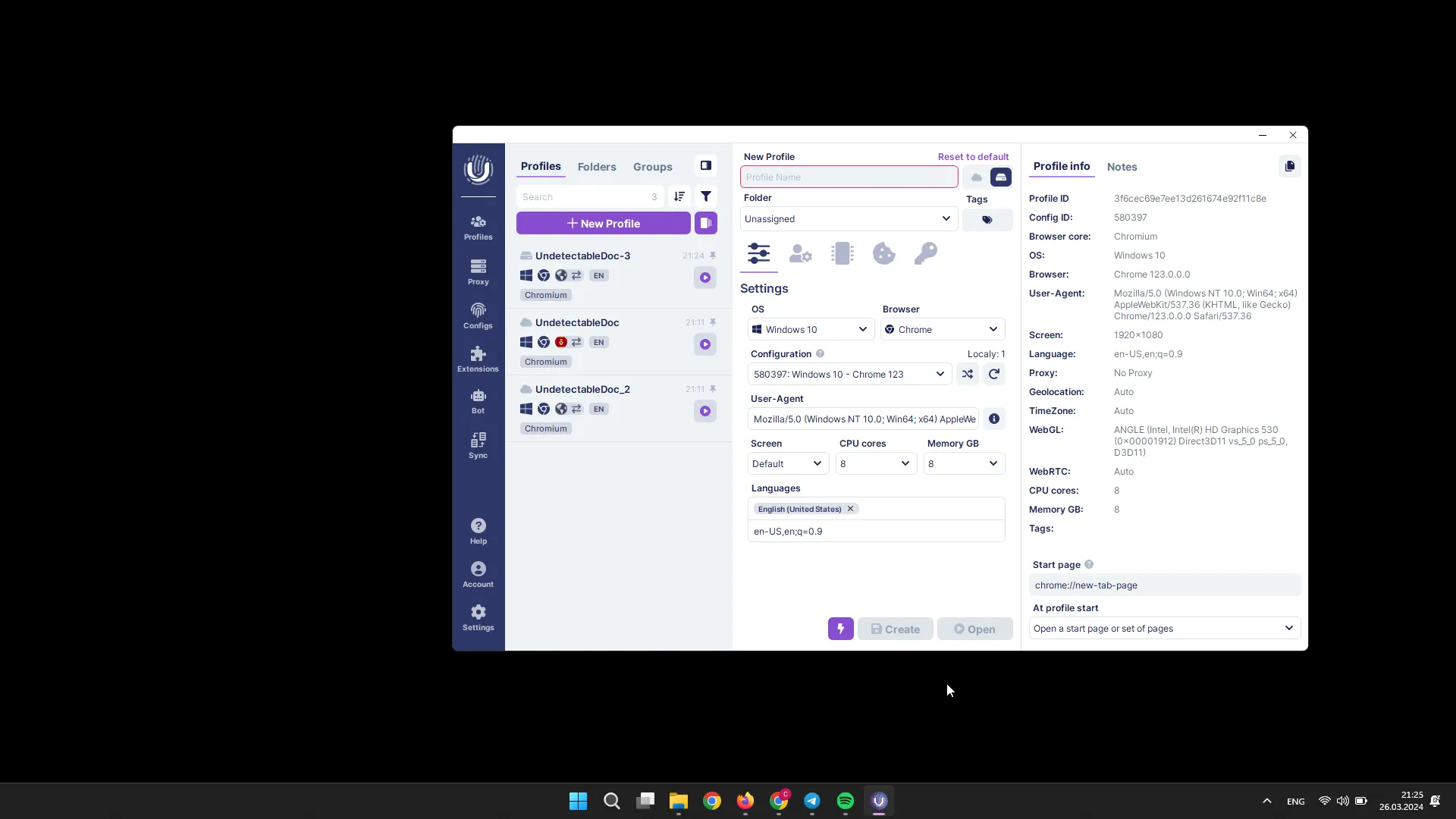Viewport: 1456px width, 819px height.
Task: Click the User-Agent info icon
Action: coord(994,419)
